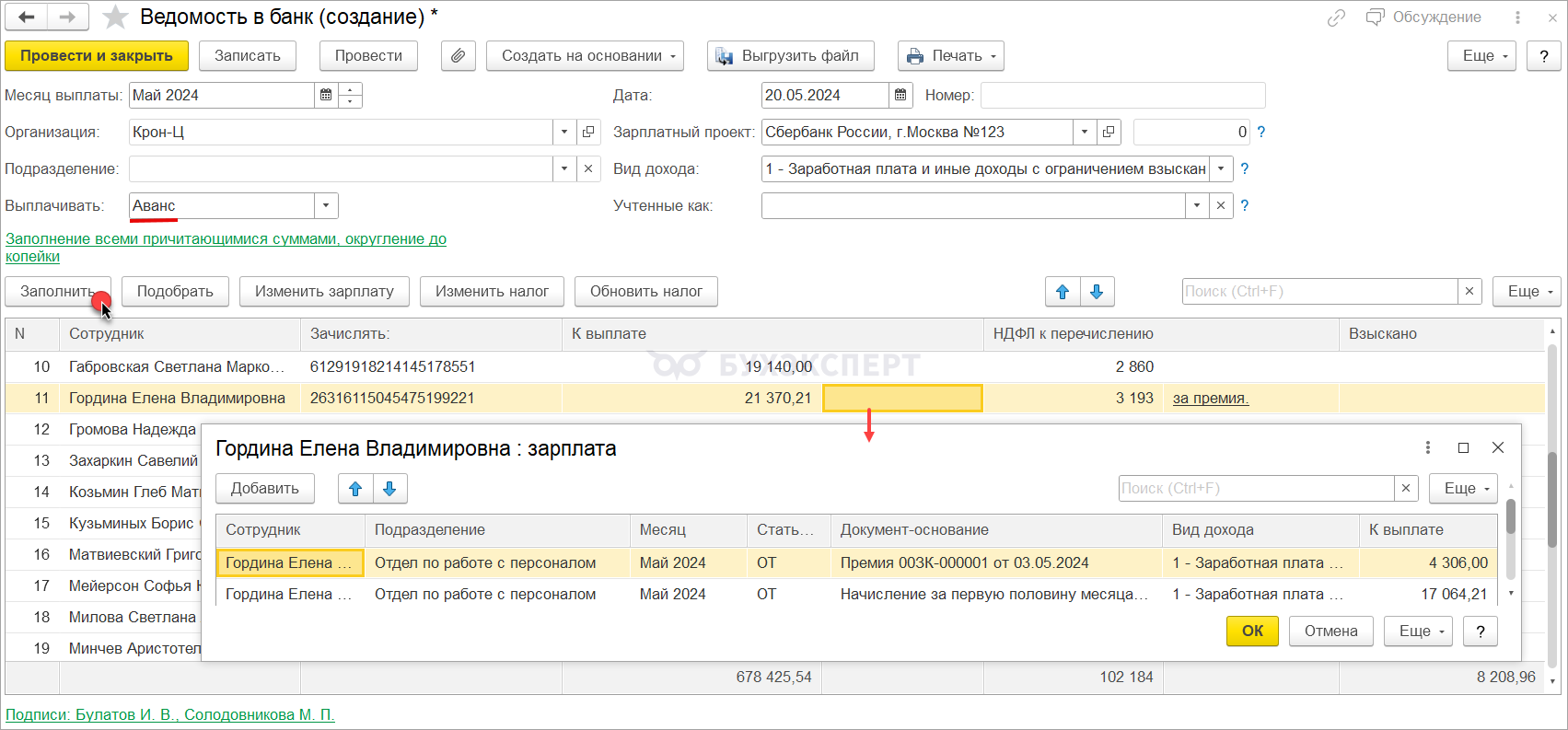Copy document link via chain icon
Viewport: 1568px width, 730px height.
pyautogui.click(x=1336, y=17)
